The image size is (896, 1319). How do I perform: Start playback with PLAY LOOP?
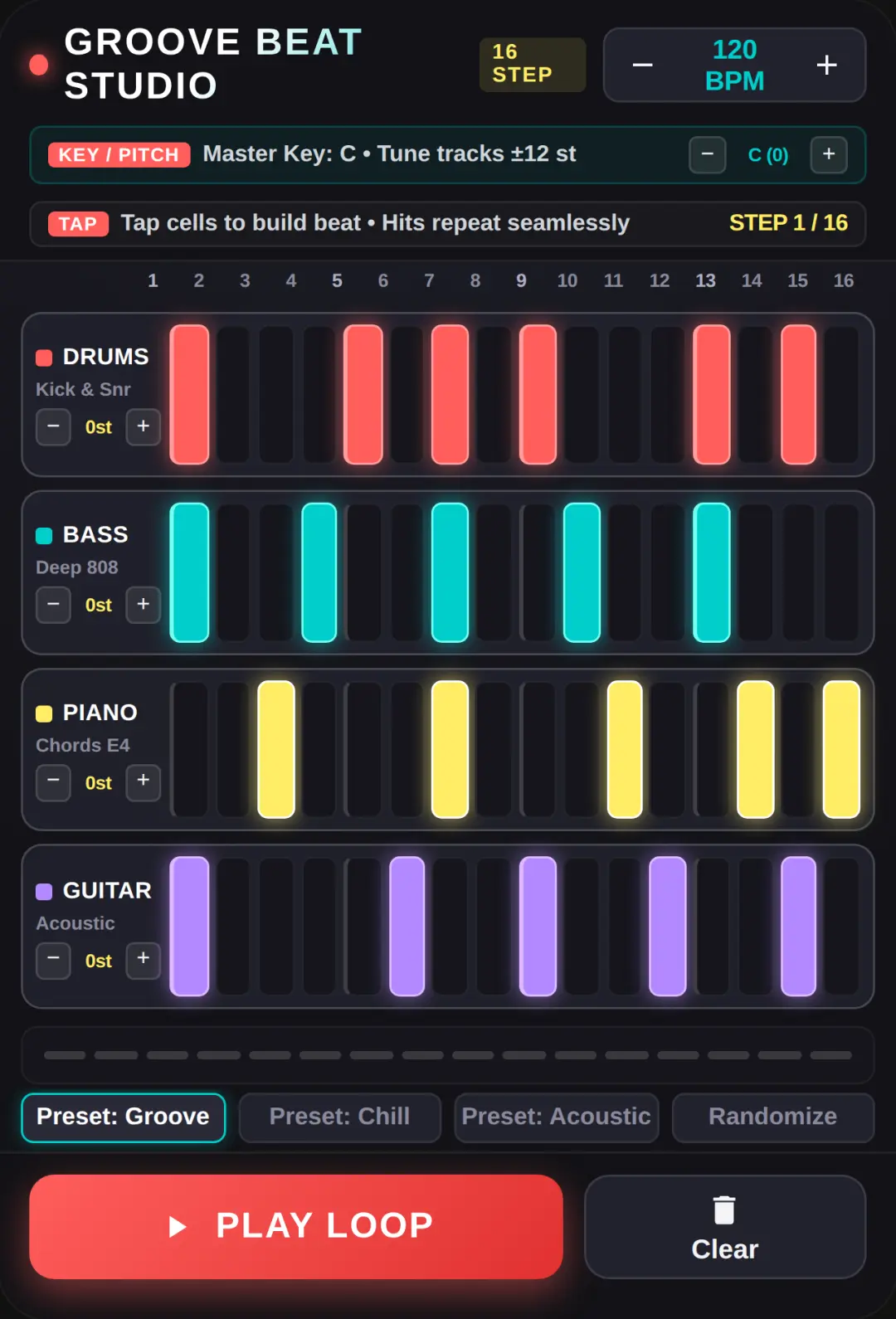pos(296,1226)
